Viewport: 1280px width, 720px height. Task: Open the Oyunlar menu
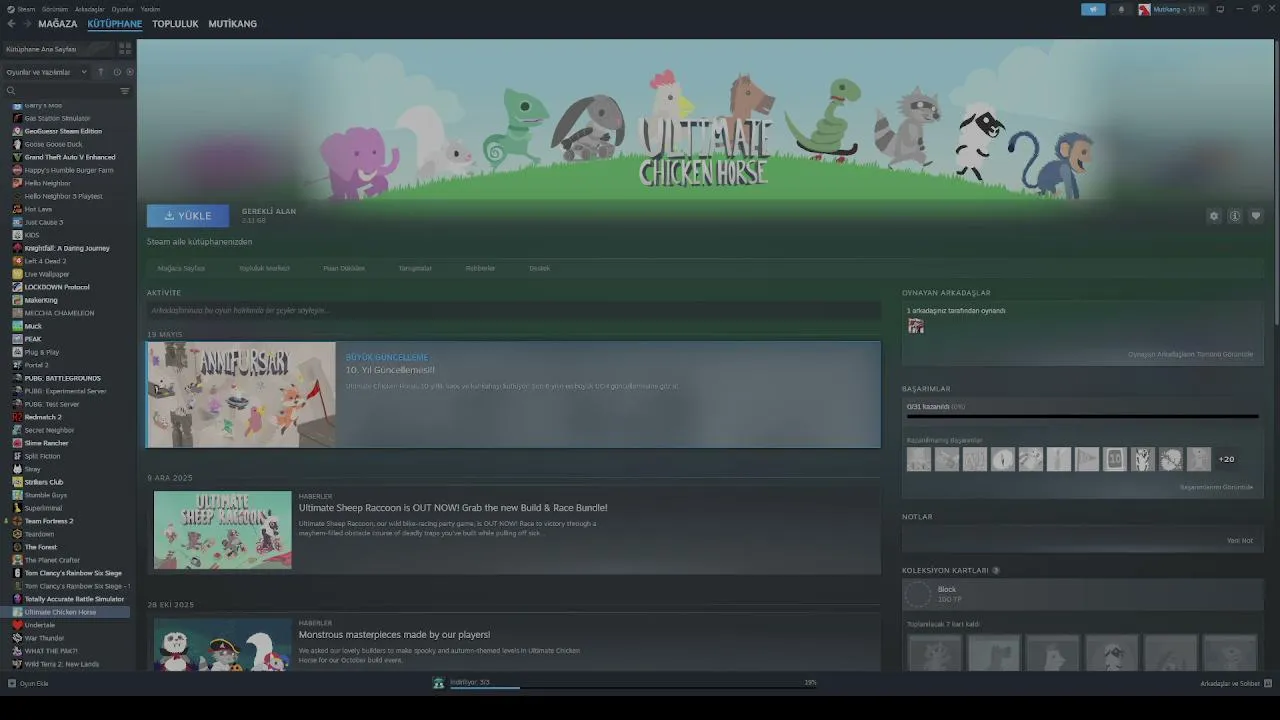[x=123, y=9]
